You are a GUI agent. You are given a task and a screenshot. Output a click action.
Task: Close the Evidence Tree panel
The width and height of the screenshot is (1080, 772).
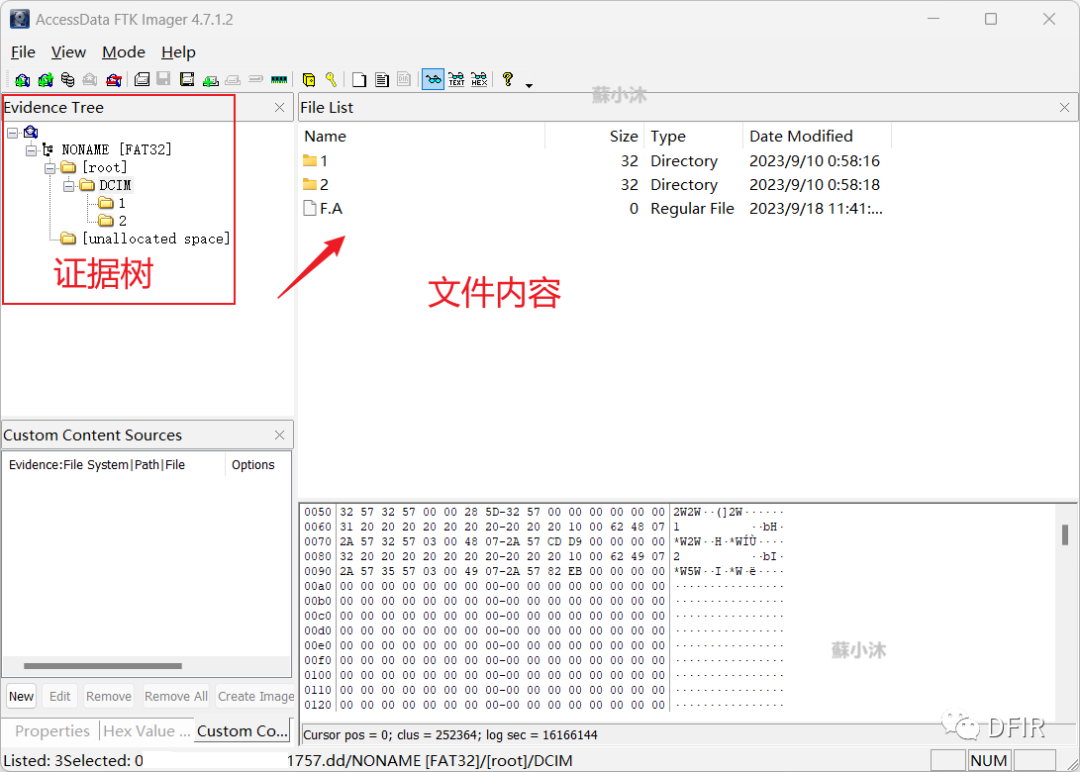pos(280,107)
